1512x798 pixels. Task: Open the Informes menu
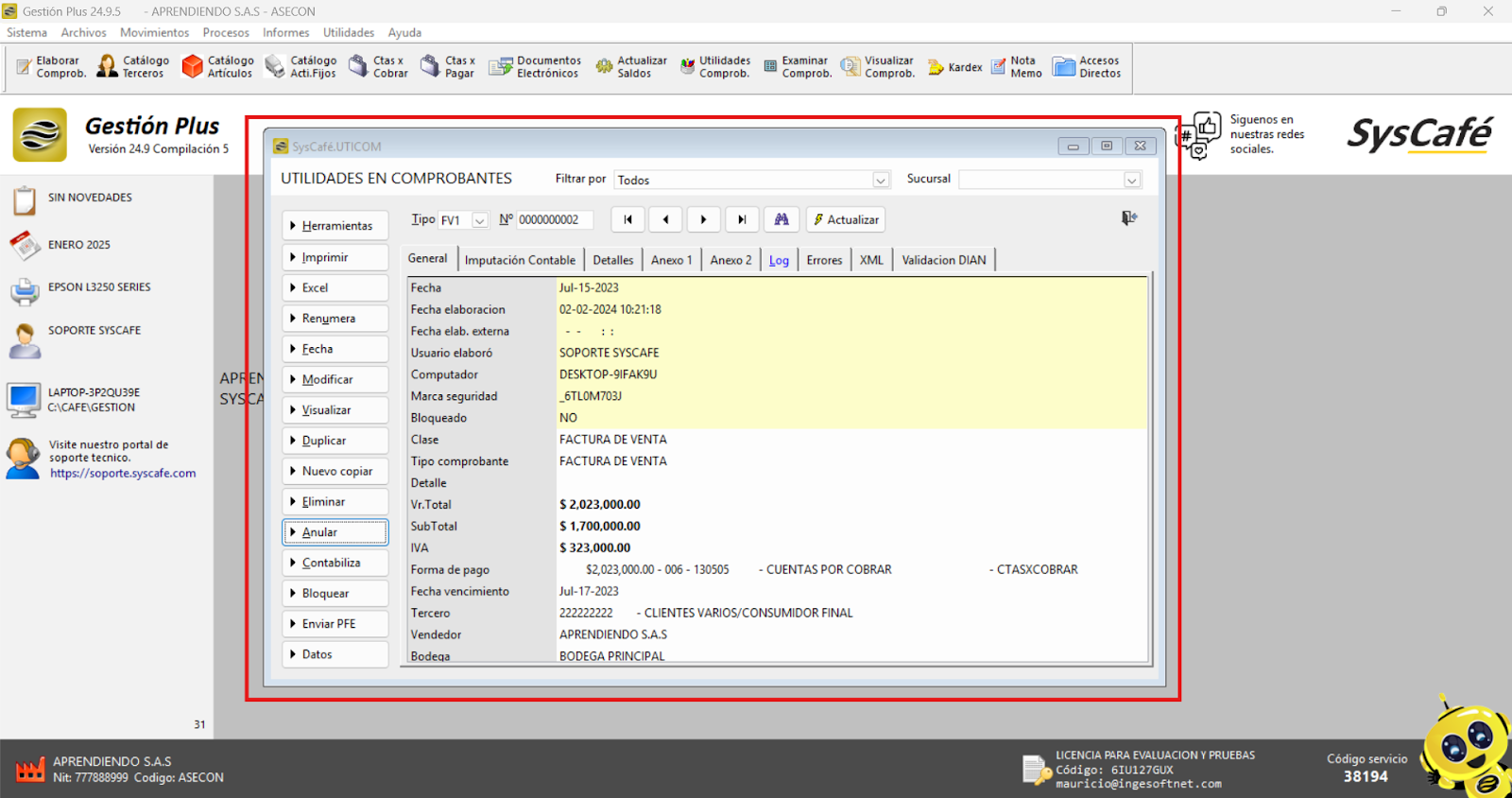(285, 32)
